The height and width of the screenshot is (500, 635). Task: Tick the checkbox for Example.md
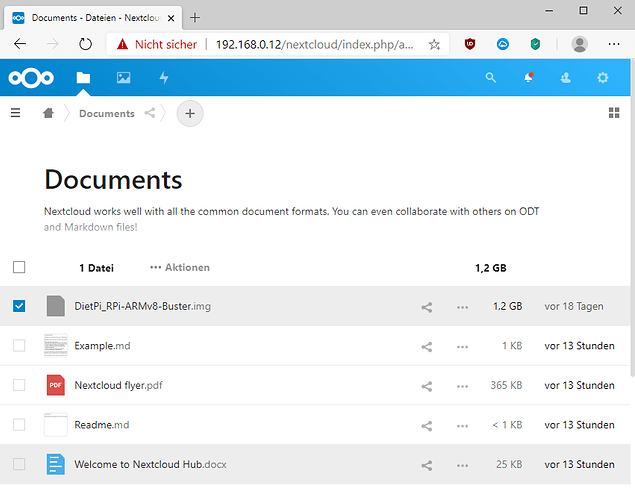tap(19, 346)
